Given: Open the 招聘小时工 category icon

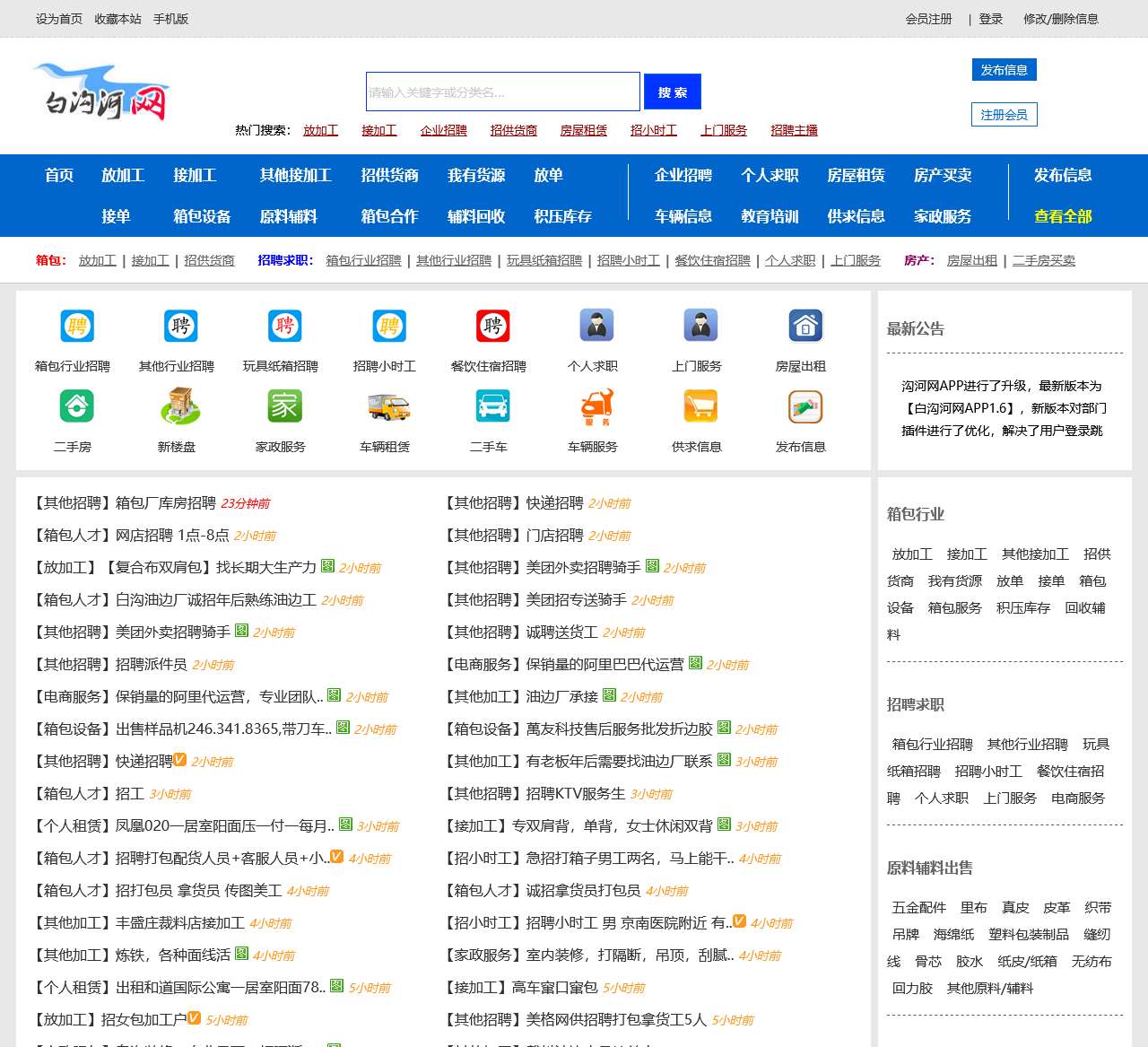Looking at the screenshot, I should pos(388,326).
